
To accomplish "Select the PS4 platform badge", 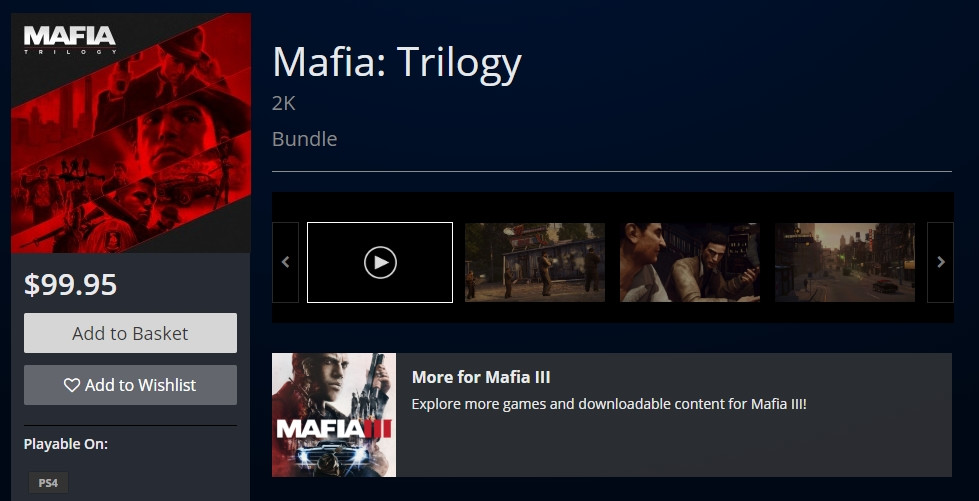I will tap(48, 483).
